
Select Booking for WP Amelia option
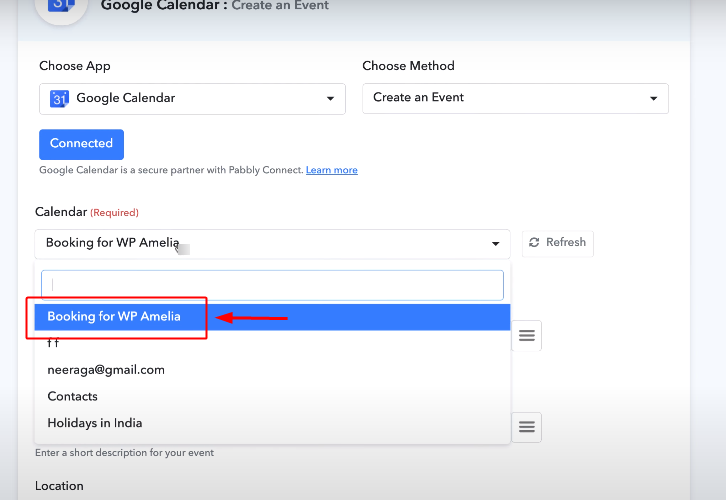[x=272, y=317]
